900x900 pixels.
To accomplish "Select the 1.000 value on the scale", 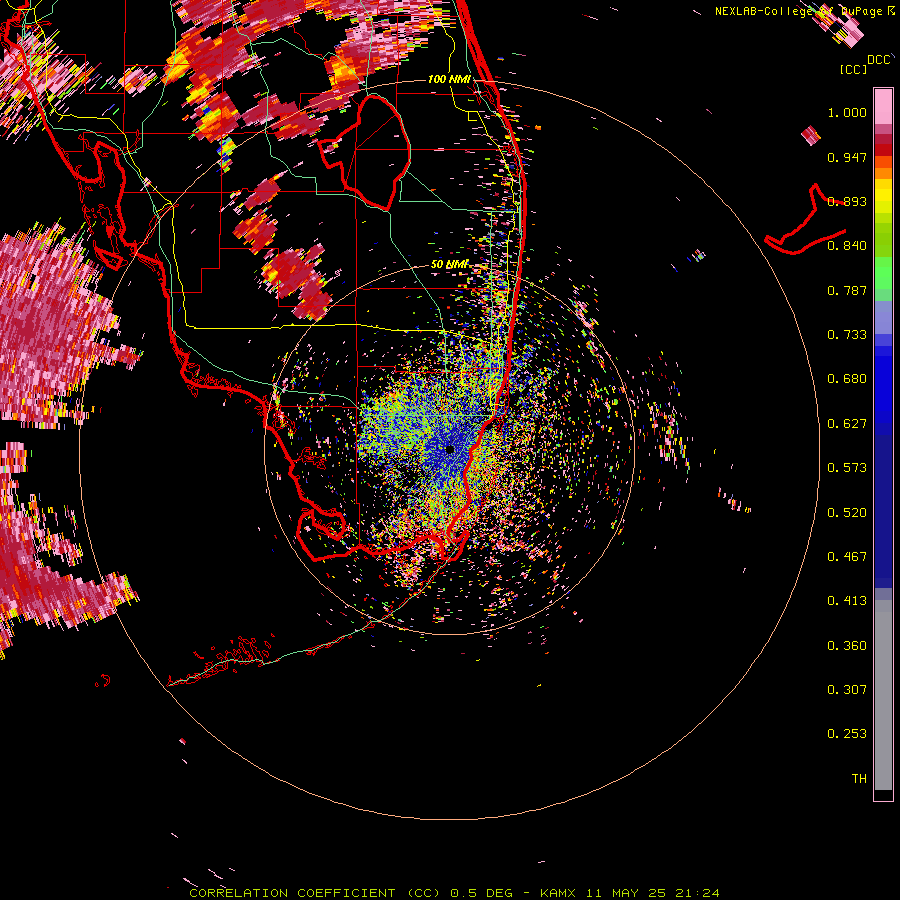I will click(847, 112).
